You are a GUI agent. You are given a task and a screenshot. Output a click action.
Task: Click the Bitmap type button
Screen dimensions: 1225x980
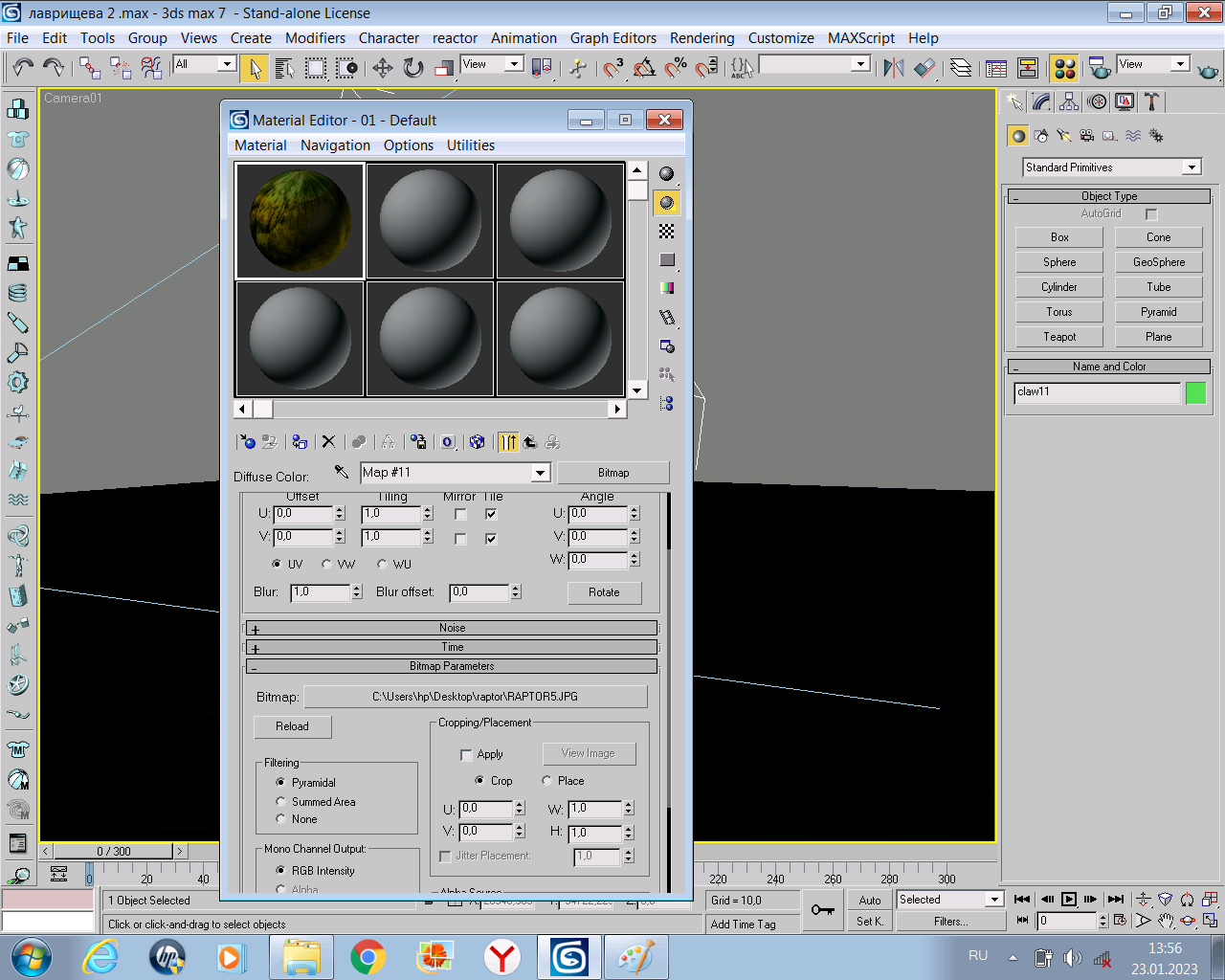[x=613, y=473]
